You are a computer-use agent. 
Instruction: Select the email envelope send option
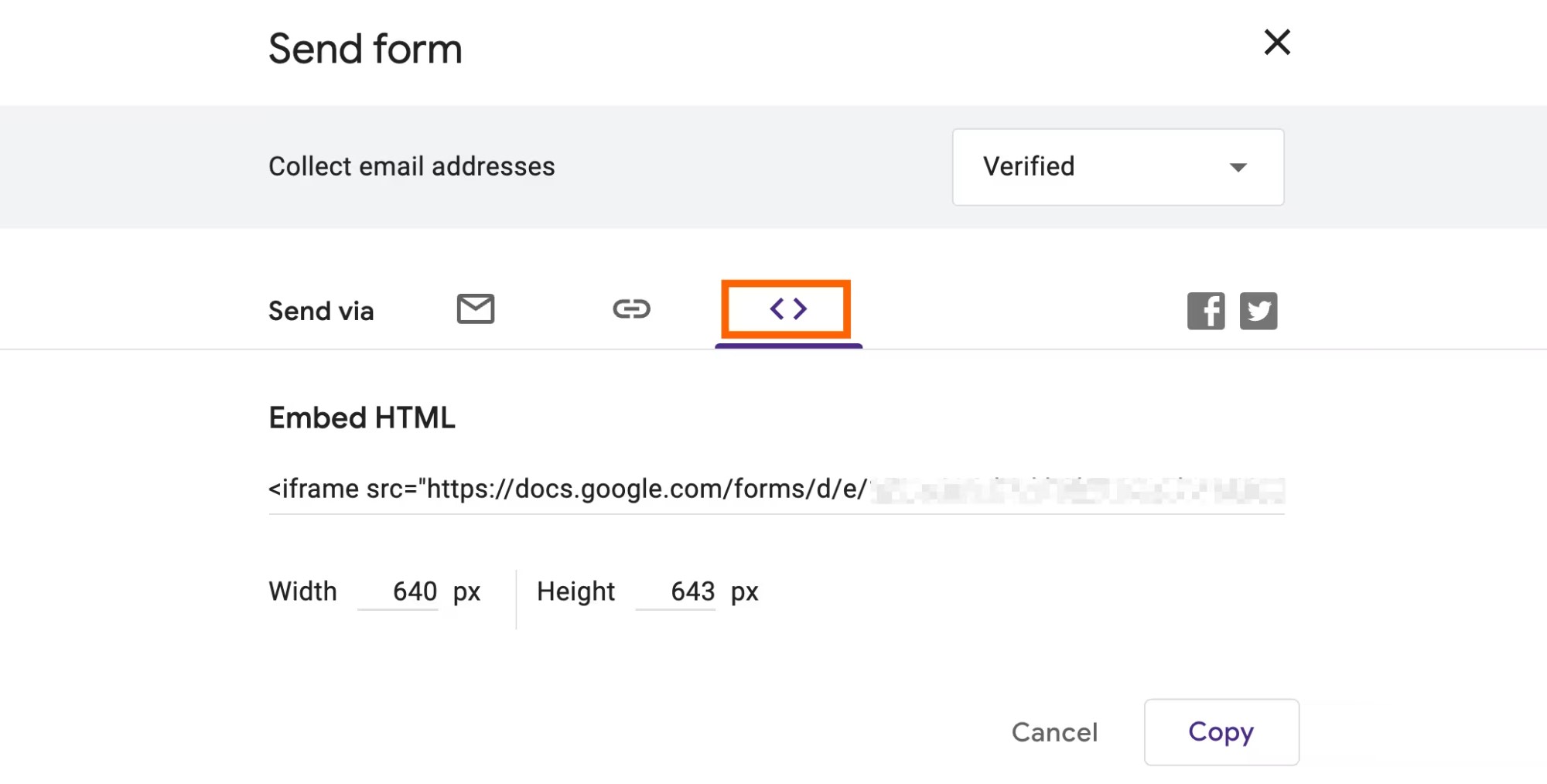point(475,309)
